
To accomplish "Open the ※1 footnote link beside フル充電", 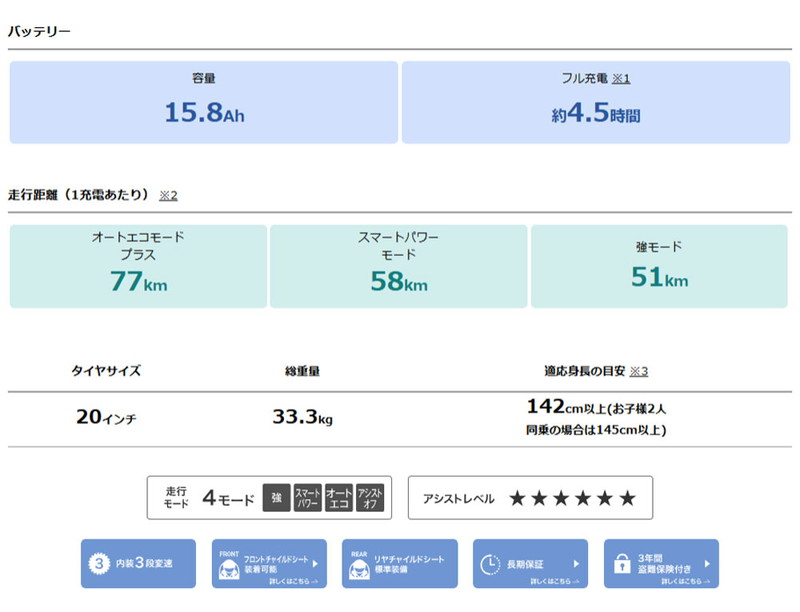I will click(622, 78).
